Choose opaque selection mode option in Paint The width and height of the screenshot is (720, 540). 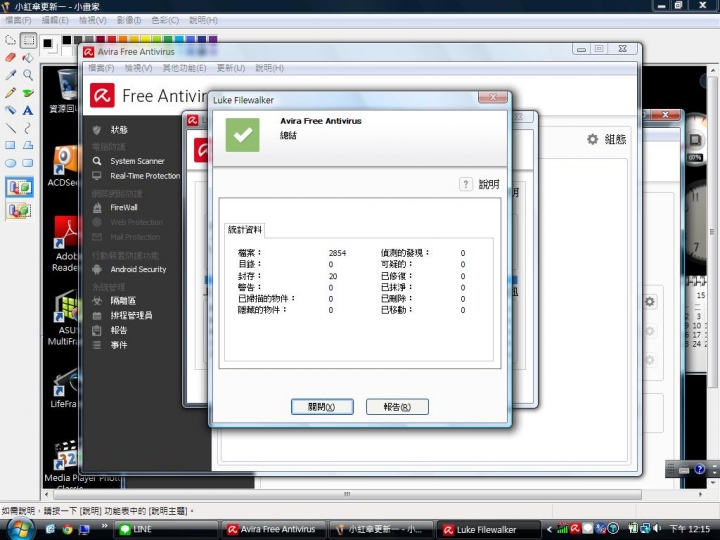coord(19,187)
